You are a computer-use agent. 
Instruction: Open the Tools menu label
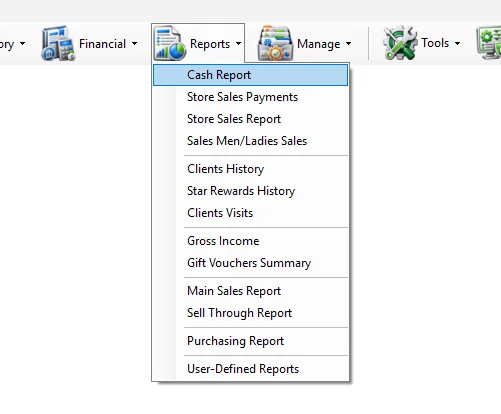click(435, 43)
